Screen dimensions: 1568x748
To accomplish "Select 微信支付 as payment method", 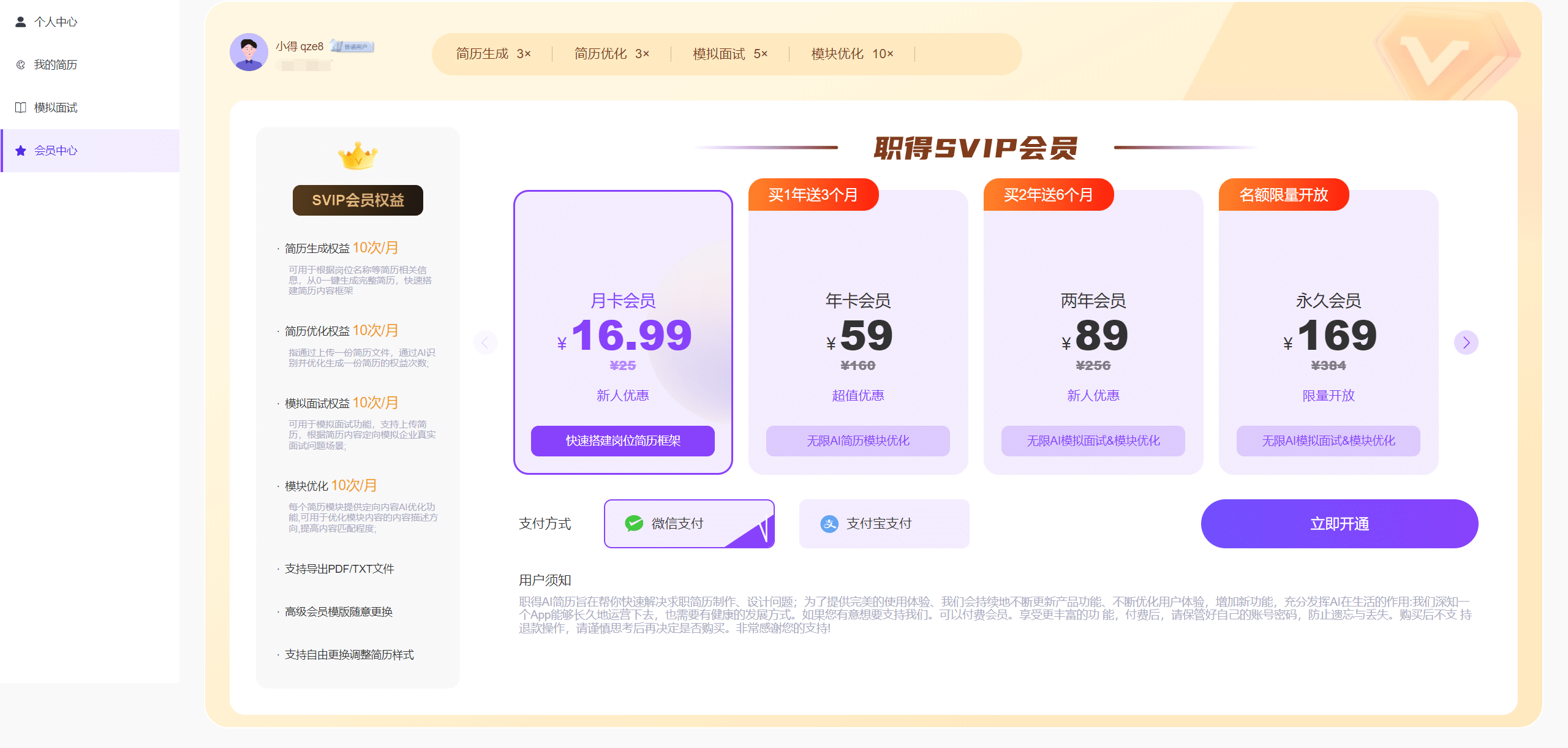I will (688, 523).
